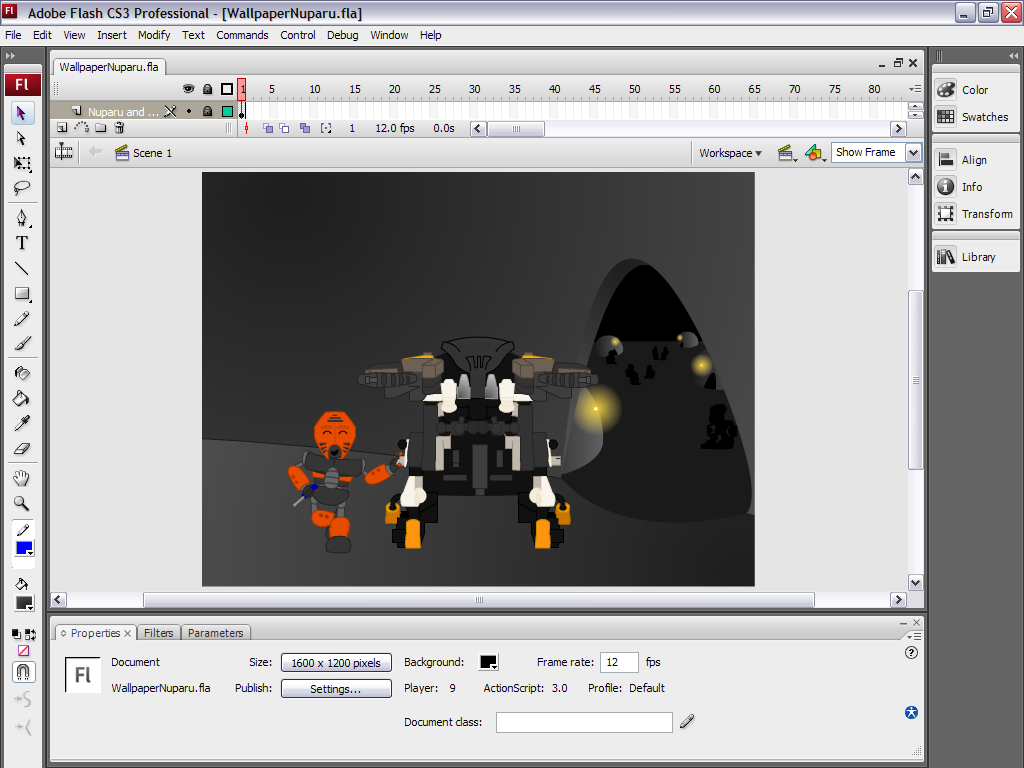Screen dimensions: 1024x768
Task: Toggle show/hide all layers eye icon
Action: click(188, 89)
